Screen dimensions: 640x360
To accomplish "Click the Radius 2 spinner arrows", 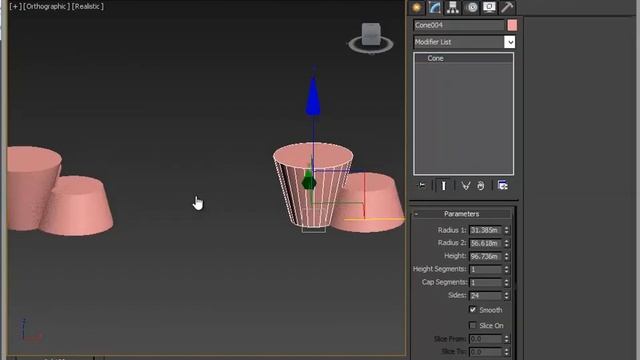I will pyautogui.click(x=507, y=243).
